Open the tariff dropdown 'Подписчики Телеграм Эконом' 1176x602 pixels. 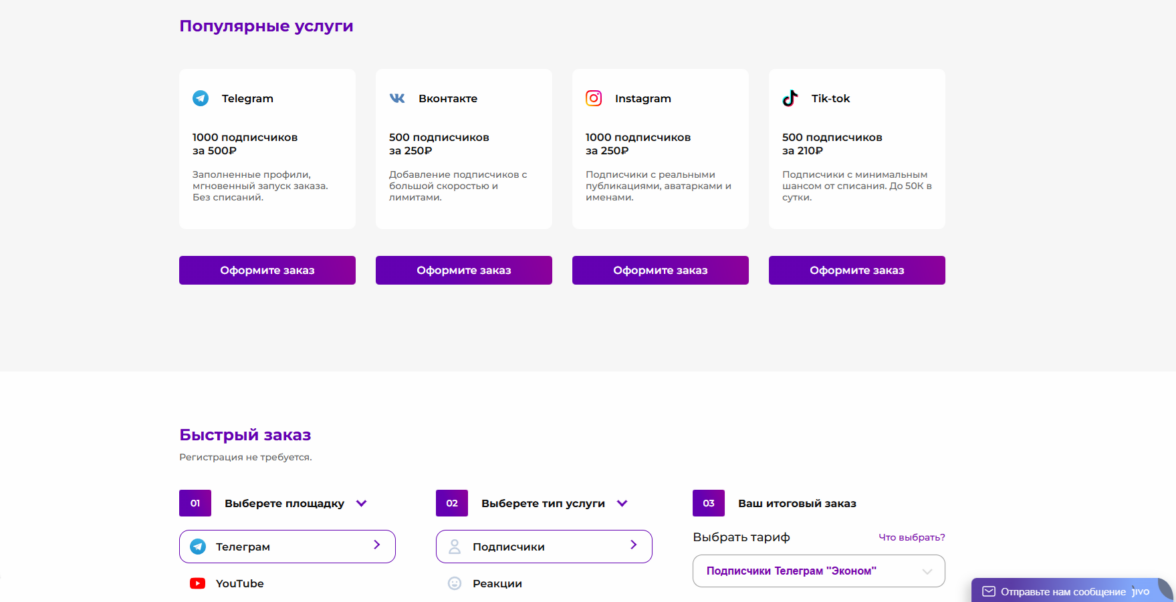tap(818, 571)
